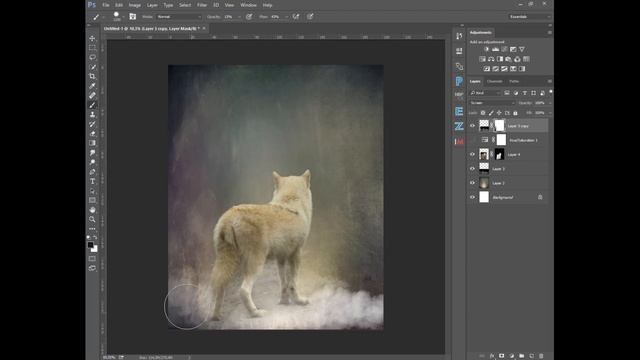640x360 pixels.
Task: Select the Lasso tool
Action: pos(92,57)
